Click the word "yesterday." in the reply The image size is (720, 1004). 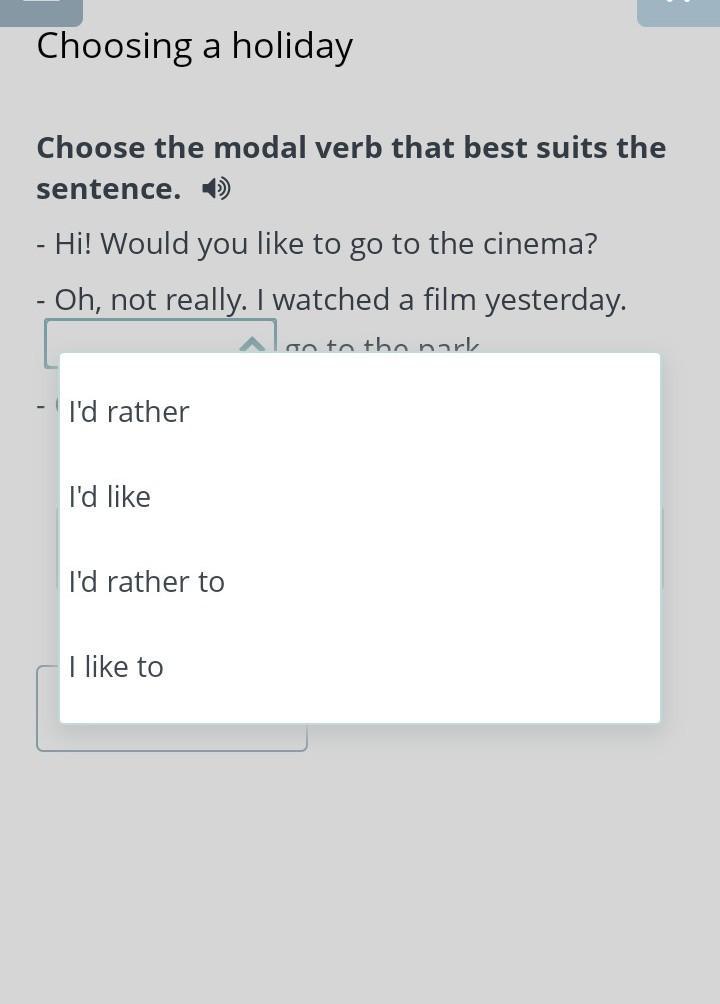pyautogui.click(x=555, y=300)
